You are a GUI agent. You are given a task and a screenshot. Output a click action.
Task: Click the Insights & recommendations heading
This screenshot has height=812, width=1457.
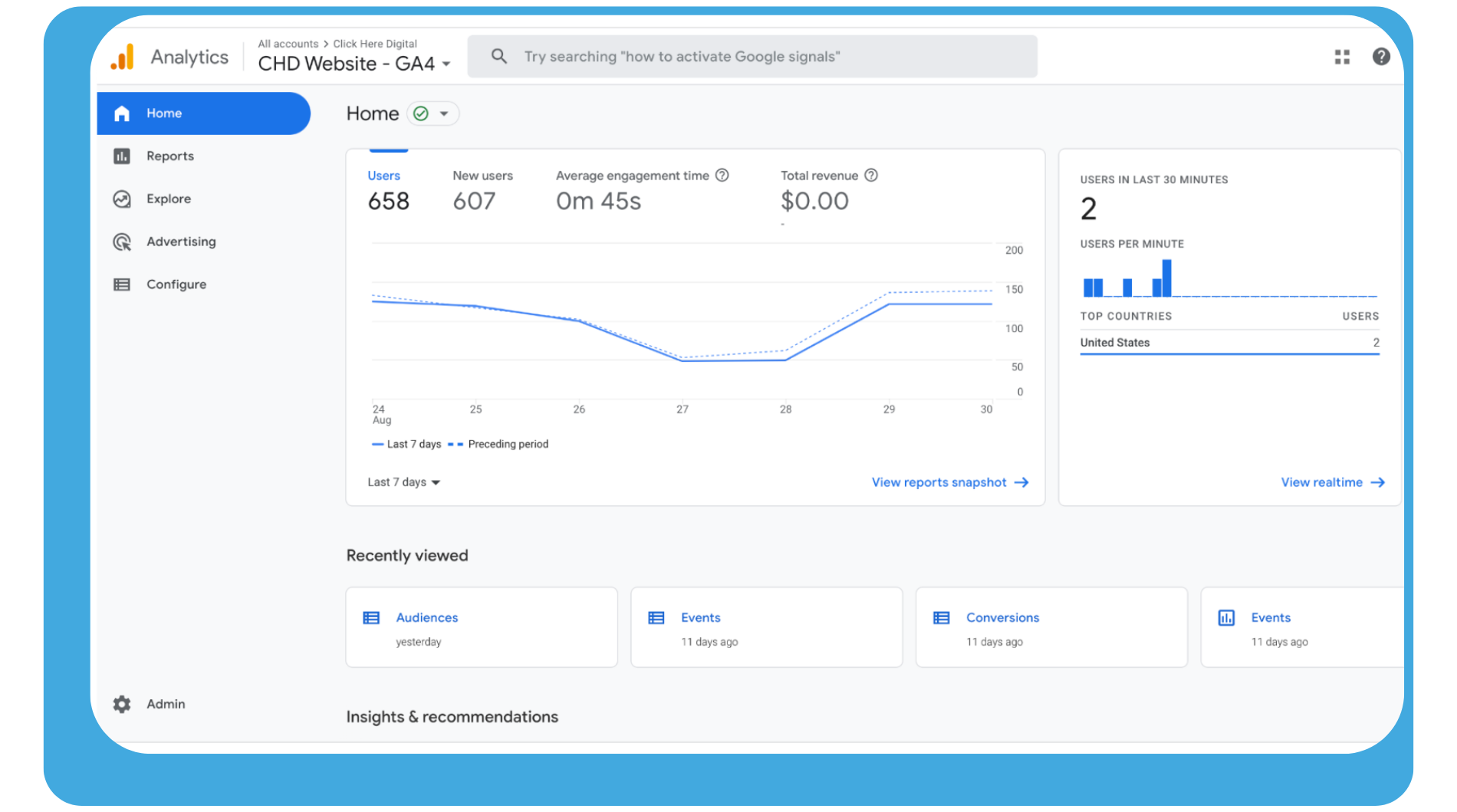452,717
